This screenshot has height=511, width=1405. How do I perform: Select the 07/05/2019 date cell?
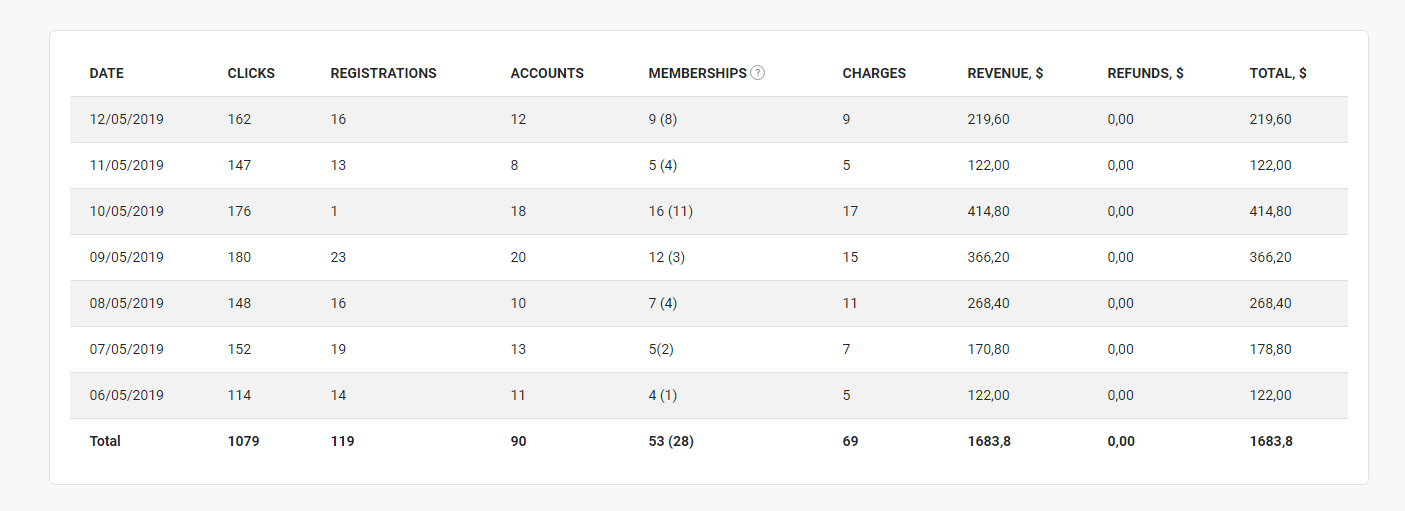click(127, 349)
